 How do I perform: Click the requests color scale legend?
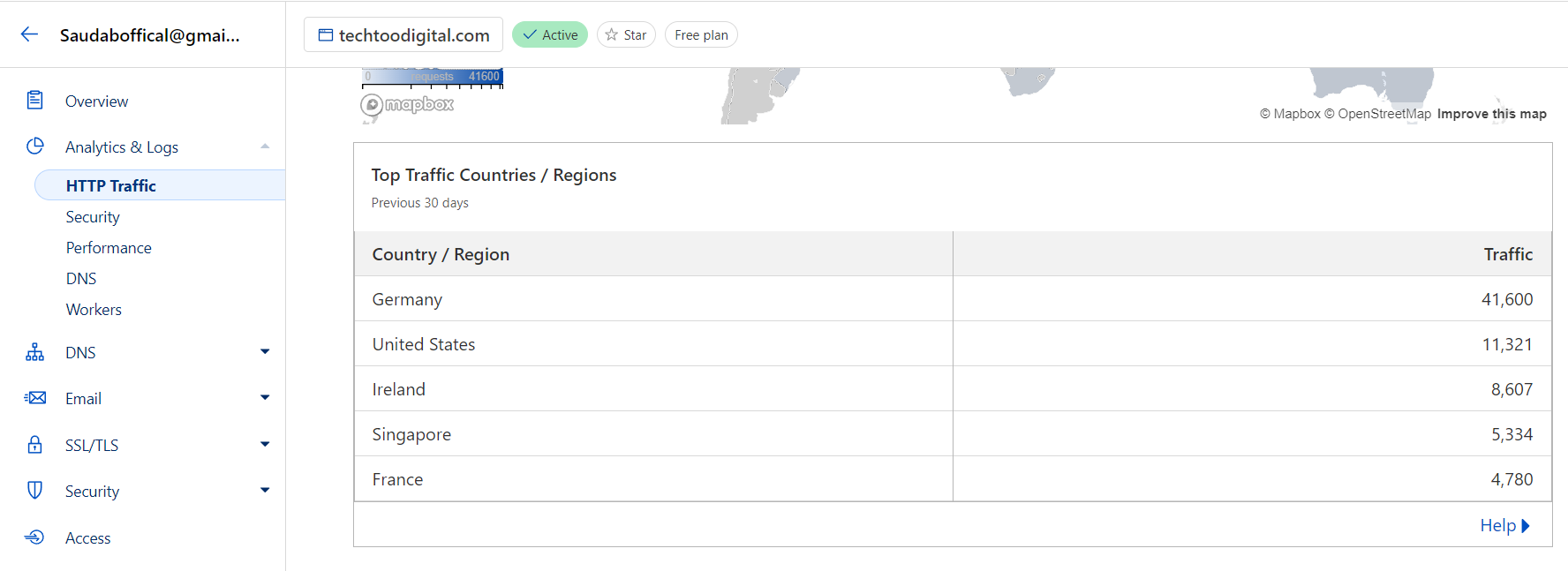(433, 78)
